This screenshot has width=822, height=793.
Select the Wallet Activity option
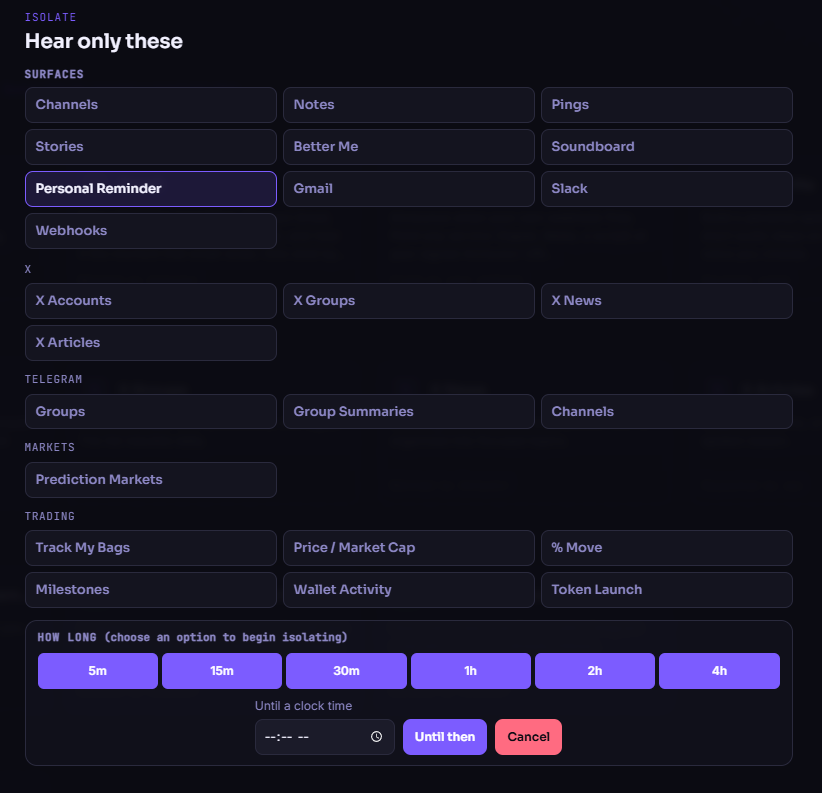408,590
